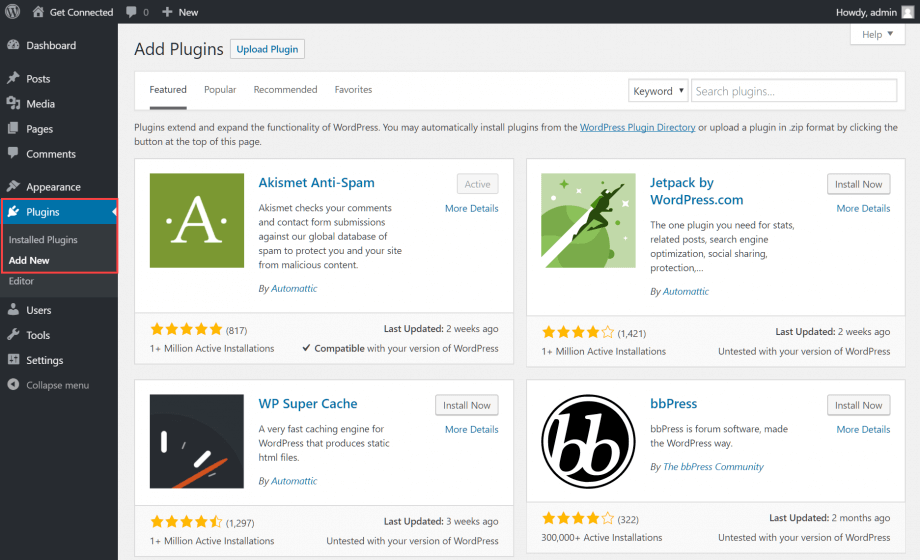The width and height of the screenshot is (920, 560).
Task: Click the bbPress title link
Action: [x=674, y=404]
